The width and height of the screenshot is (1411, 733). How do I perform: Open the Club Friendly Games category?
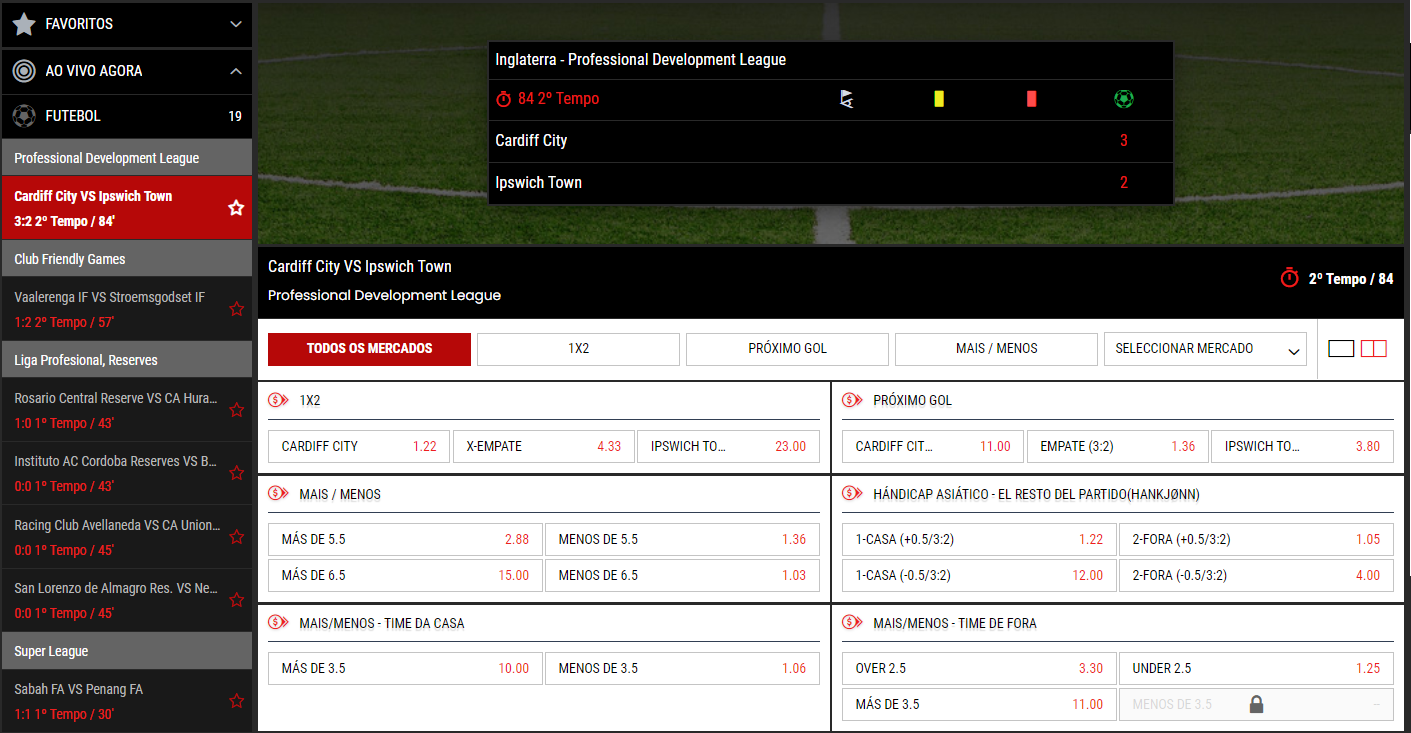tap(127, 259)
